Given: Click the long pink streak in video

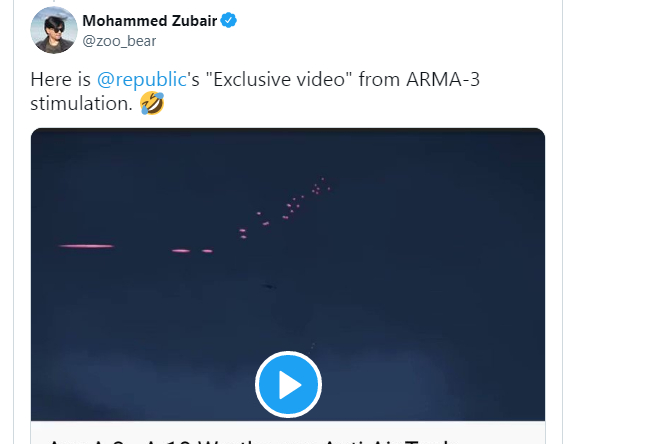Looking at the screenshot, I should [x=86, y=246].
